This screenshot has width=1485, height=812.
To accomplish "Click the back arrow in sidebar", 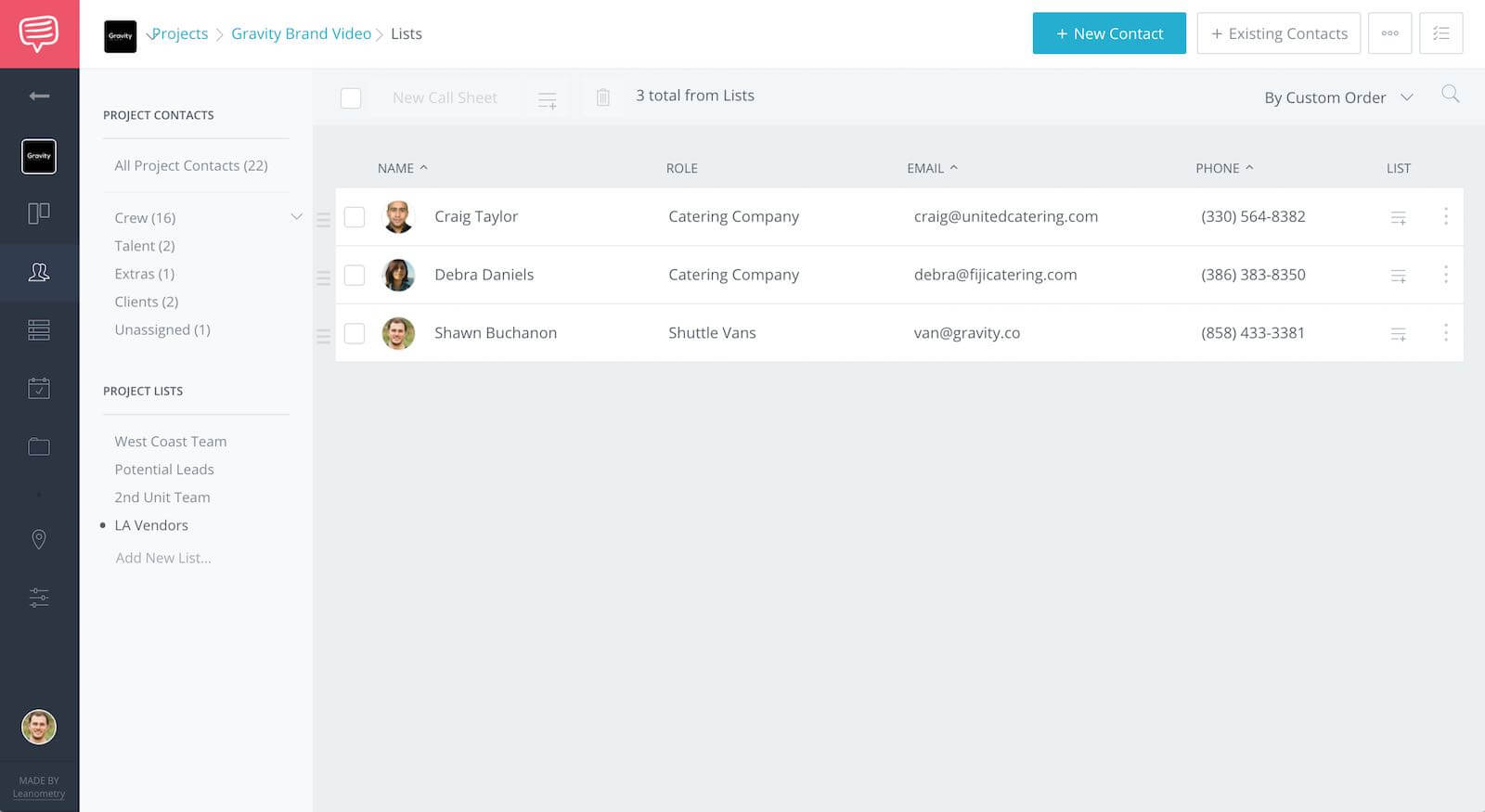I will tap(39, 96).
